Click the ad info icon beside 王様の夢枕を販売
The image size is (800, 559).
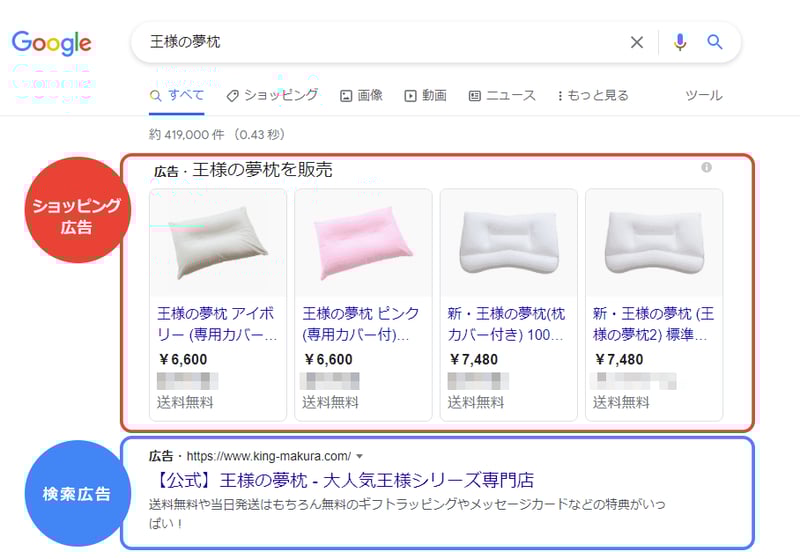[x=707, y=167]
